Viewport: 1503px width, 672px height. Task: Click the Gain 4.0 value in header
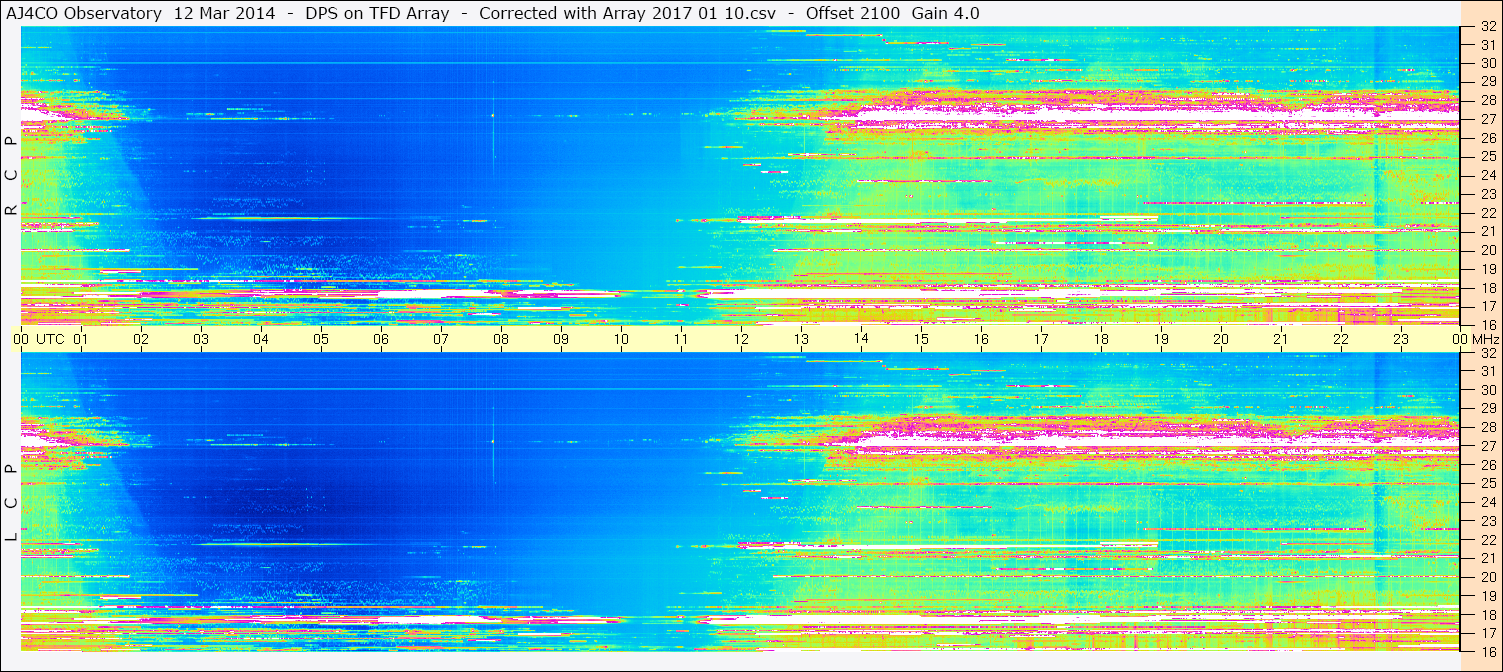click(x=946, y=13)
